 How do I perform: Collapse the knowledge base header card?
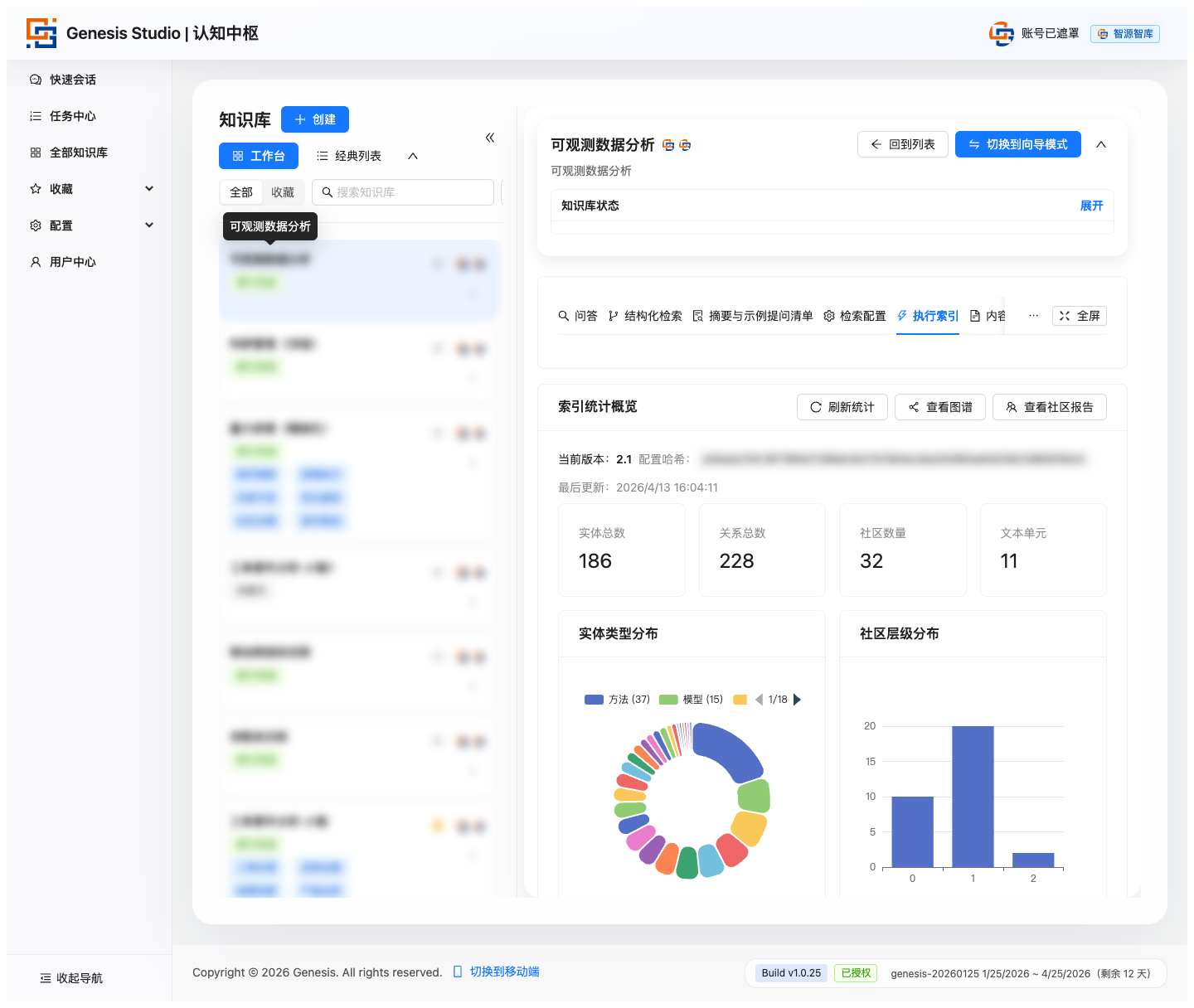click(1101, 144)
